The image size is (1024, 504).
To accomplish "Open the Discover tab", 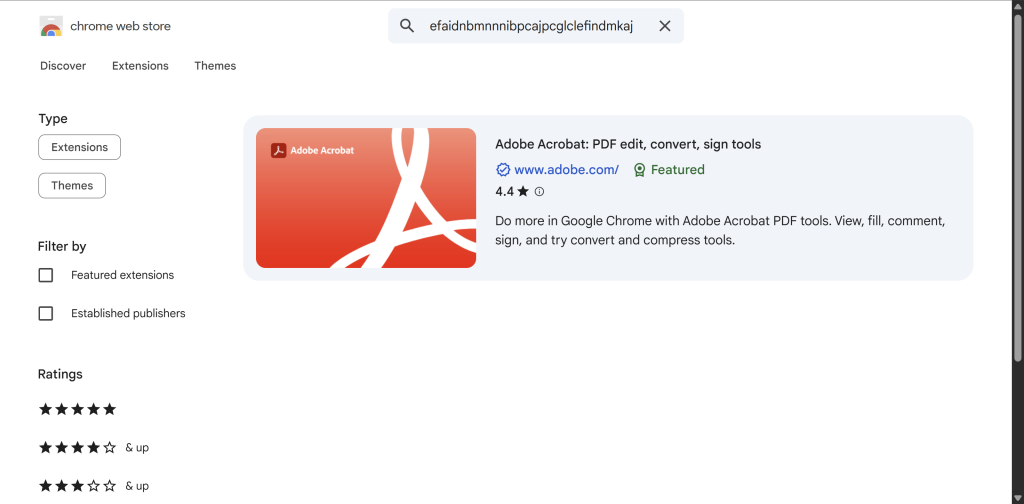I will [x=63, y=66].
